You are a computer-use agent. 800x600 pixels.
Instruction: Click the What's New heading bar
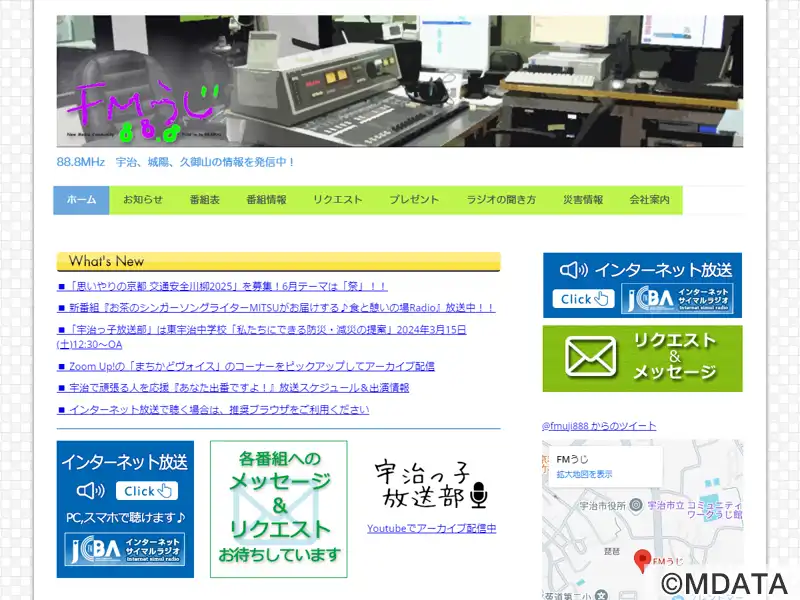279,261
